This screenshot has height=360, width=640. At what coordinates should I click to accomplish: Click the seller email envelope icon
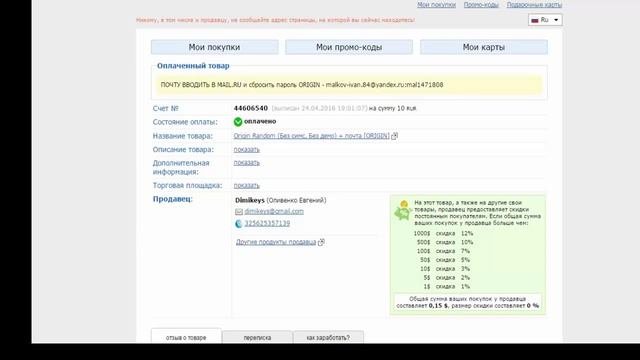239,212
